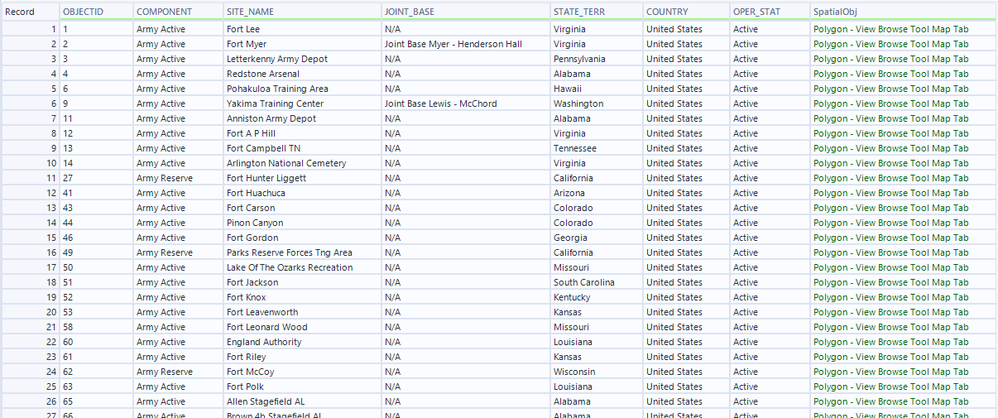998x418 pixels.
Task: Select the South Carolina state cell
Action: pyautogui.click(x=586, y=282)
